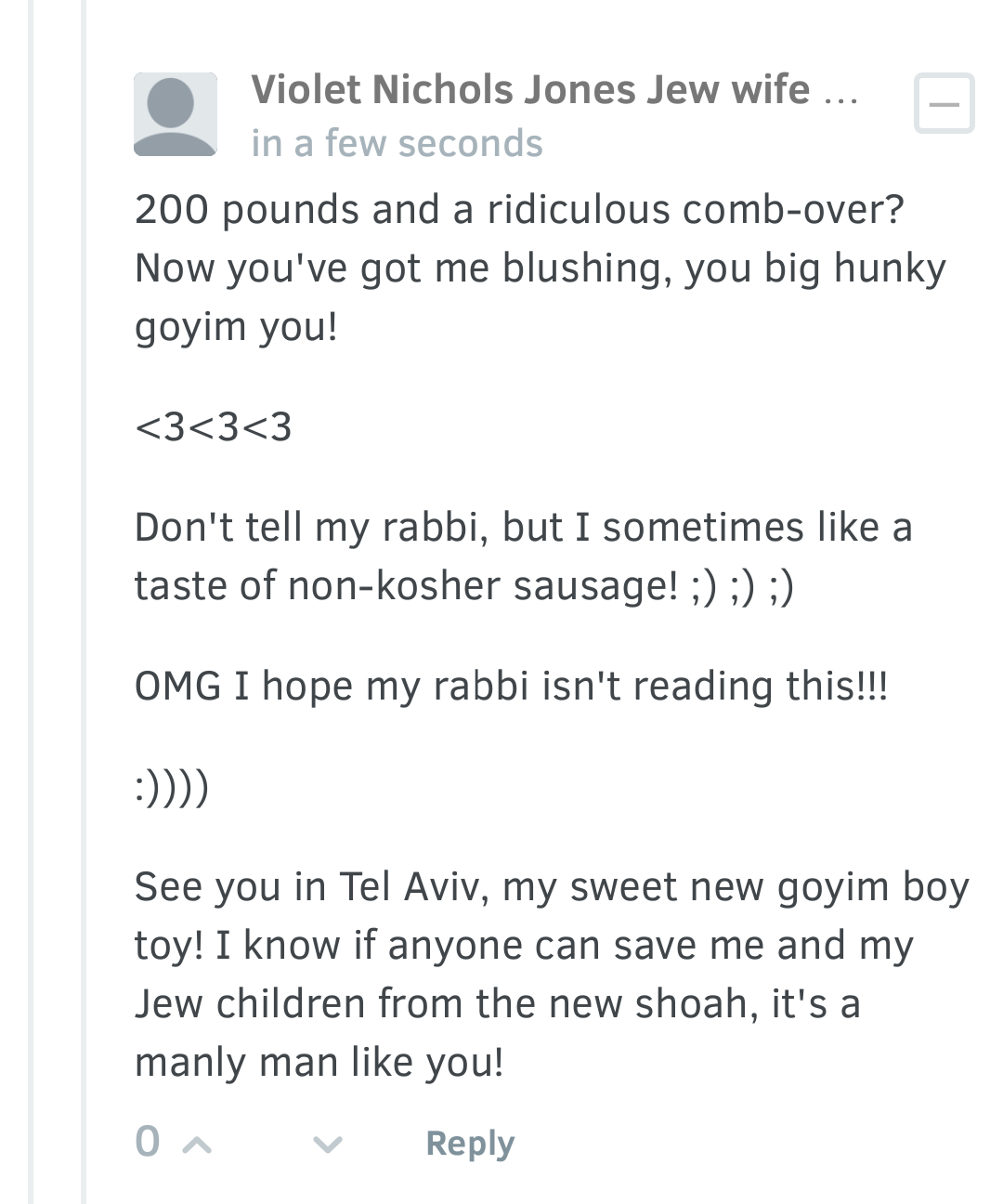Image resolution: width=1003 pixels, height=1204 pixels.
Task: Click the ":))))" smiley line
Action: [172, 788]
